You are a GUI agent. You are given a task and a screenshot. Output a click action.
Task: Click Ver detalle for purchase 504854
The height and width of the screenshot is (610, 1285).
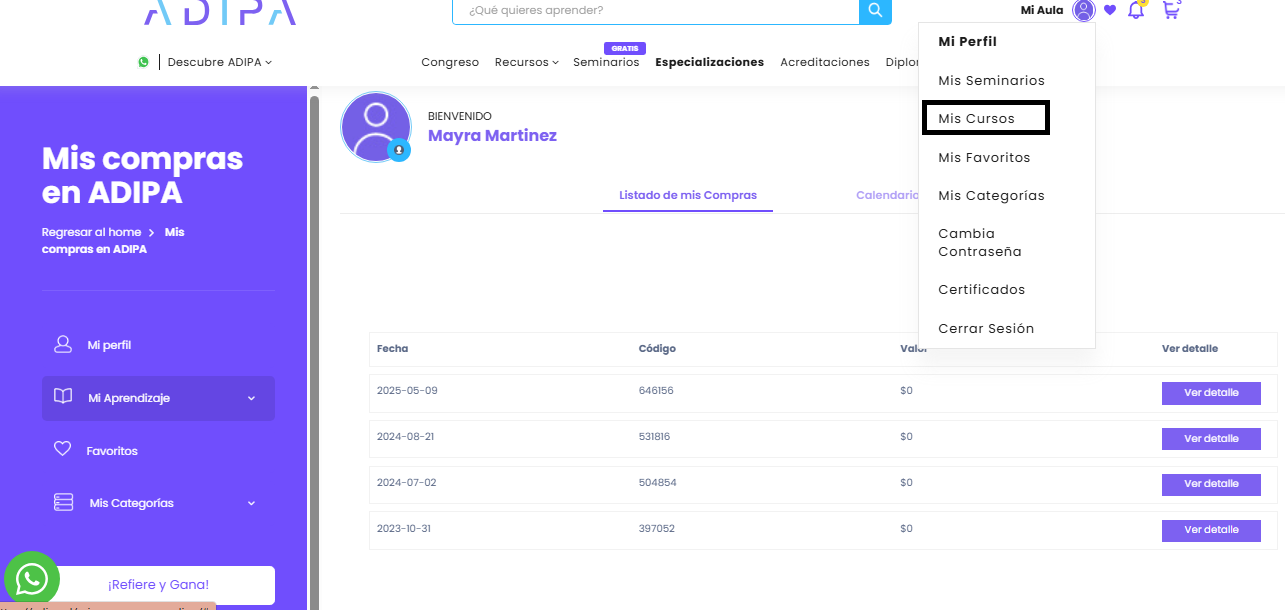tap(1211, 484)
